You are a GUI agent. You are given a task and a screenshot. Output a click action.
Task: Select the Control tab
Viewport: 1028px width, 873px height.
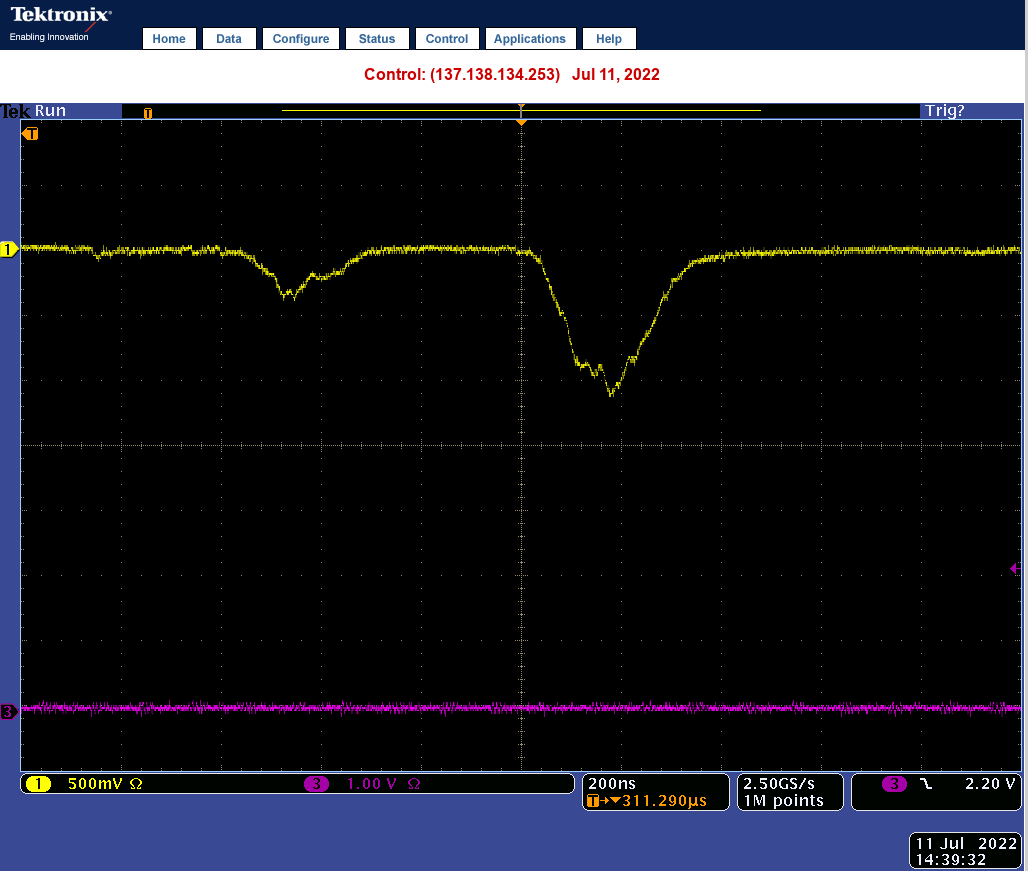(x=446, y=39)
